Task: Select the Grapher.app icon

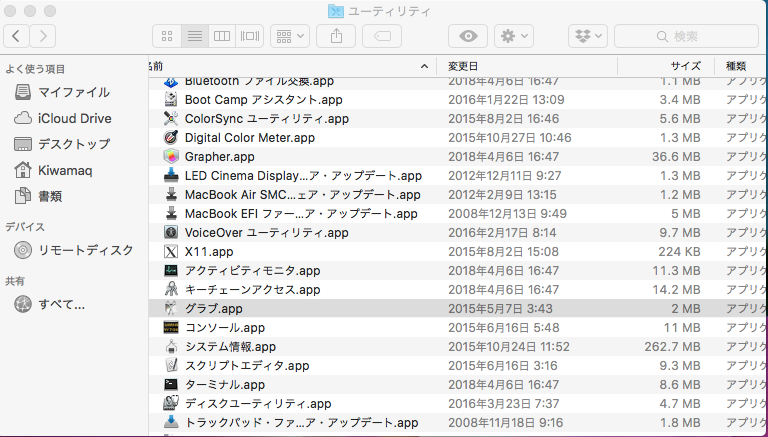Action: (x=170, y=157)
